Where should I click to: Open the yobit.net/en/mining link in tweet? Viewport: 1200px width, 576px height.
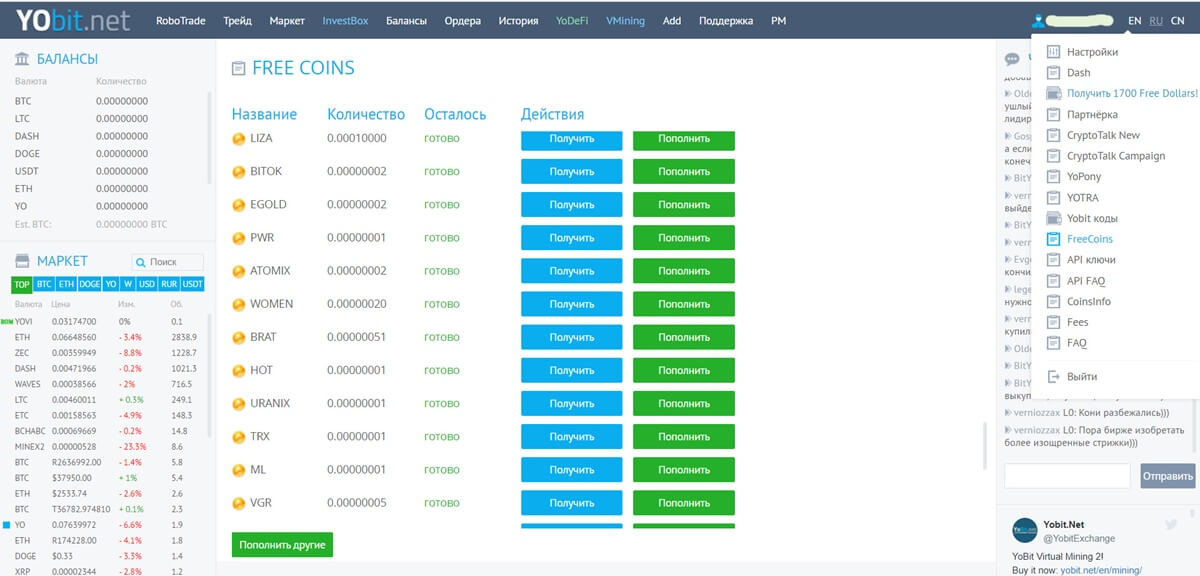1100,569
